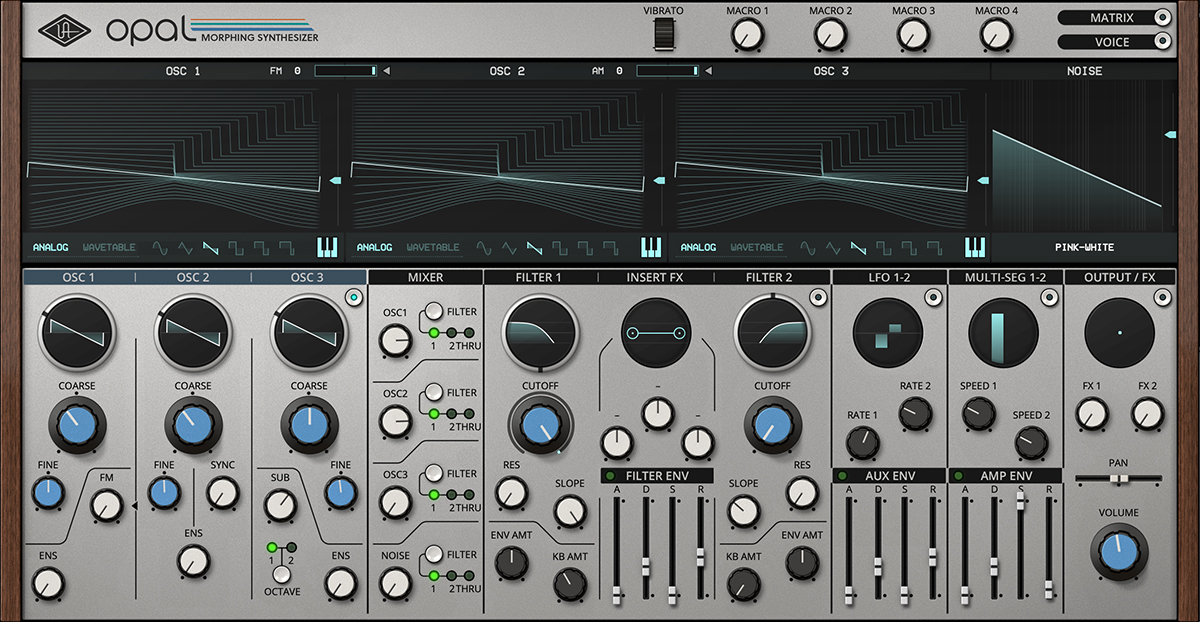Toggle the Amp Env LED

pyautogui.click(x=957, y=476)
